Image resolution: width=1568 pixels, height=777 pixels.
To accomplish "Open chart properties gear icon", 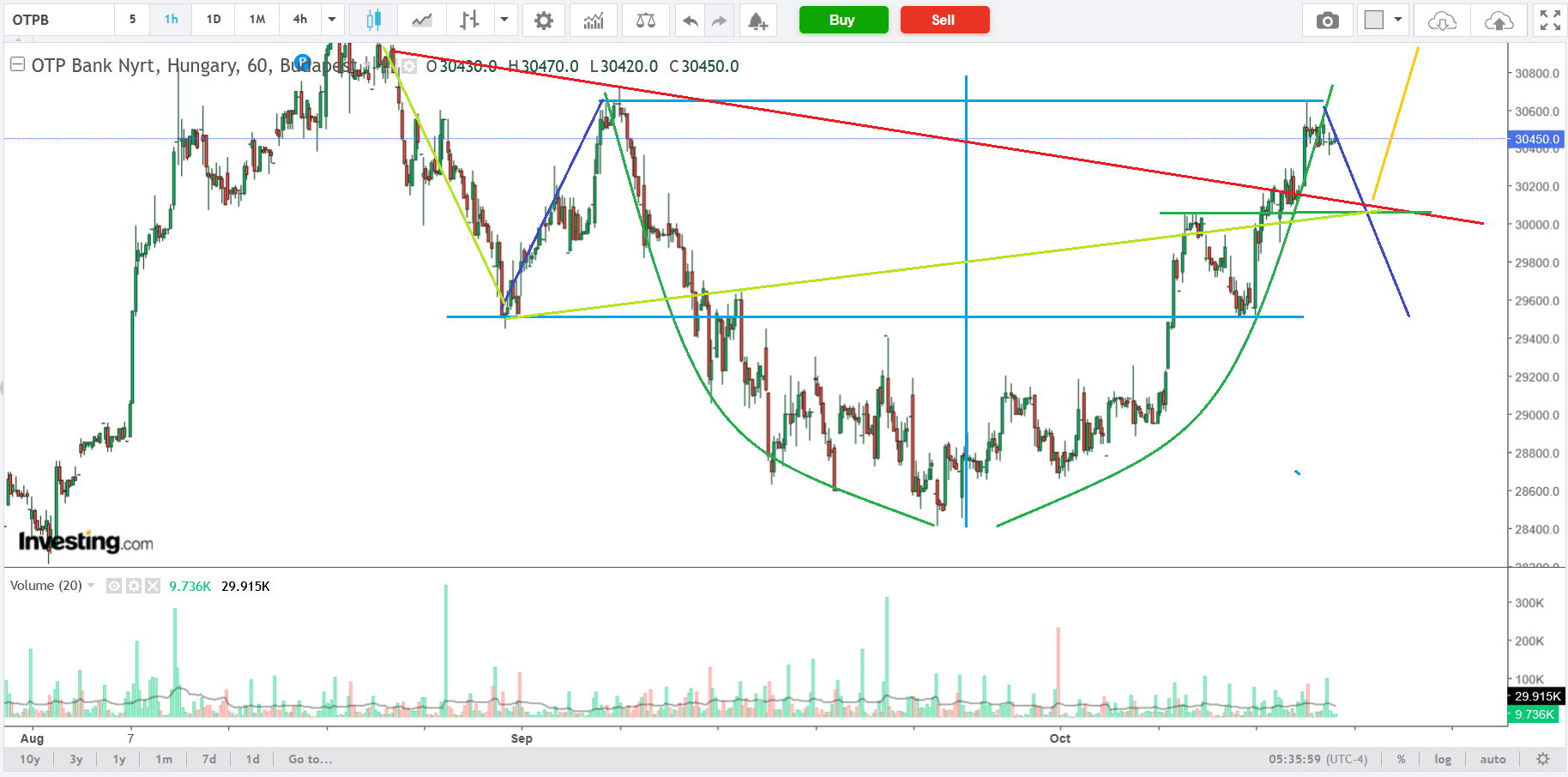I will (x=543, y=20).
